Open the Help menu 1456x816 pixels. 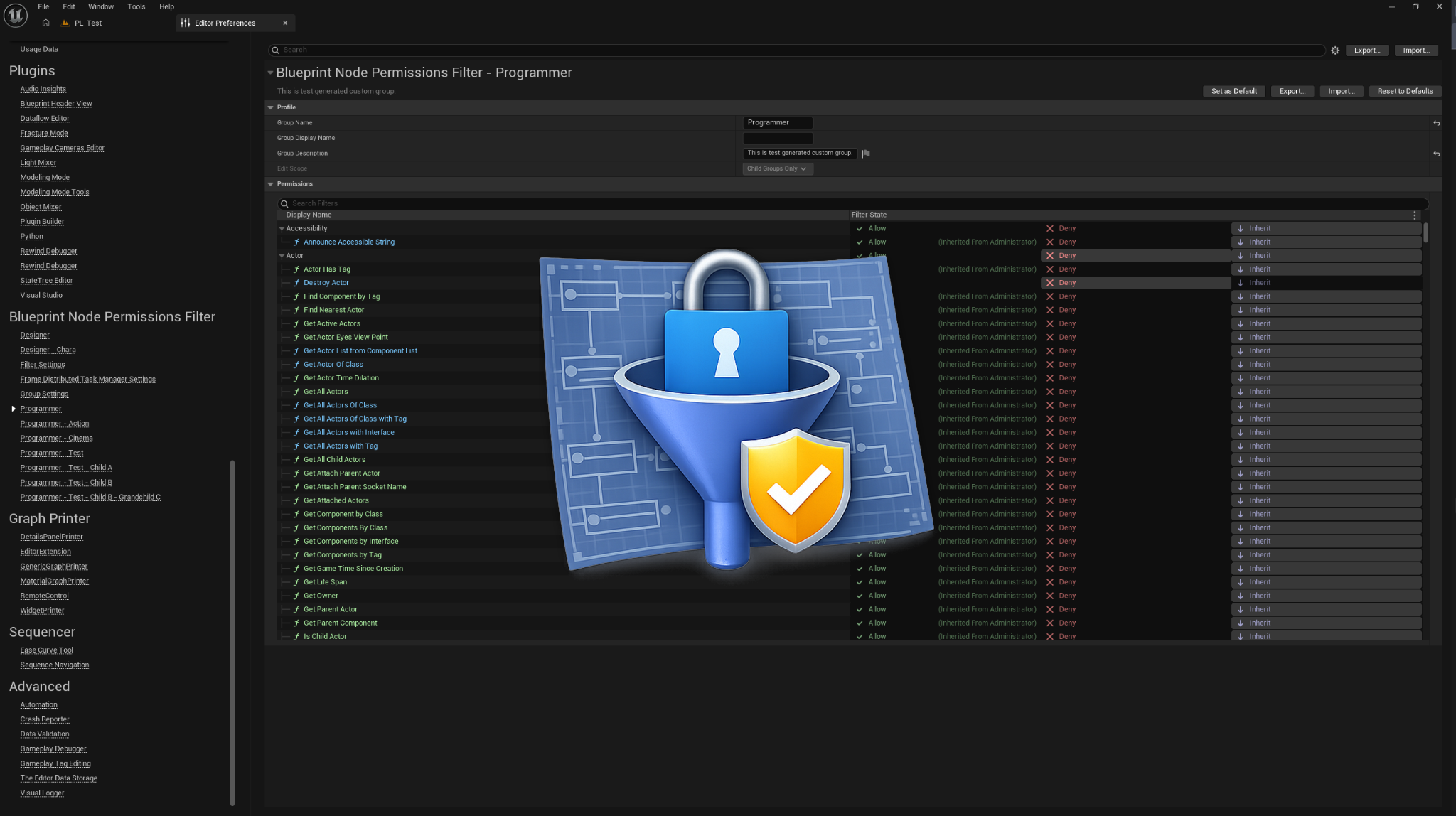tap(166, 6)
